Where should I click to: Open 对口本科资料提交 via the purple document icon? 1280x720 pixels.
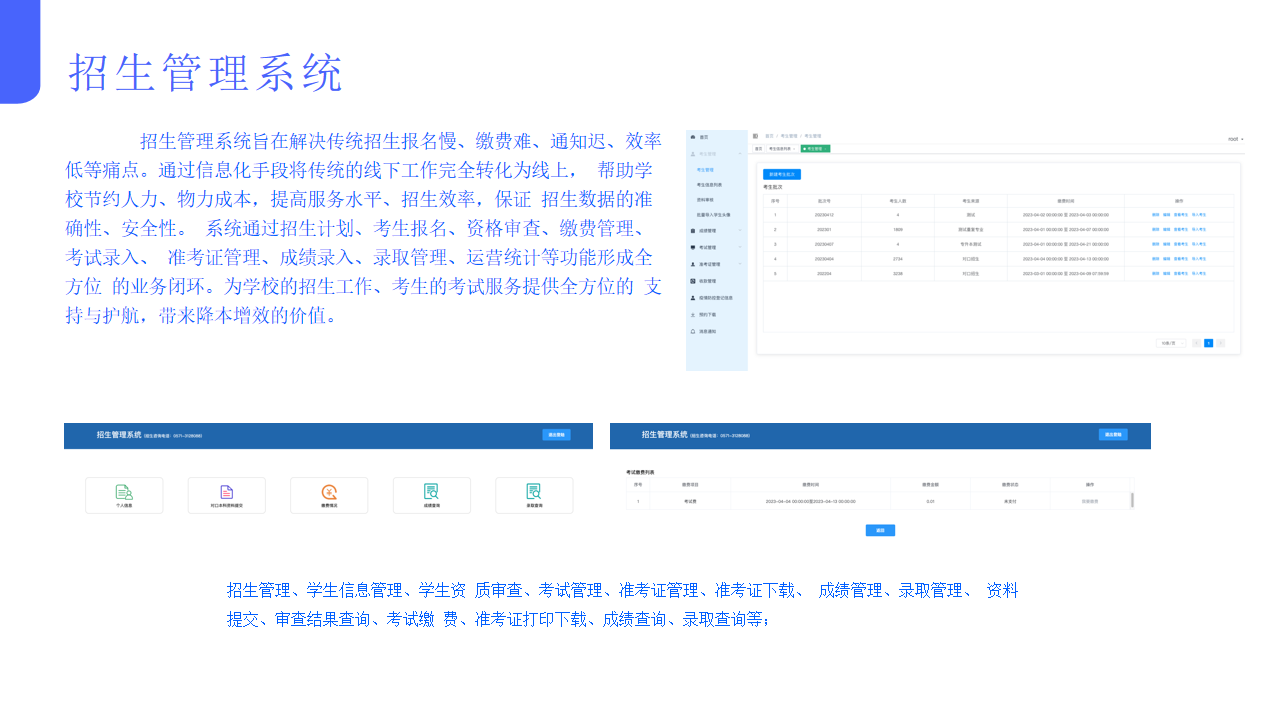[226, 492]
